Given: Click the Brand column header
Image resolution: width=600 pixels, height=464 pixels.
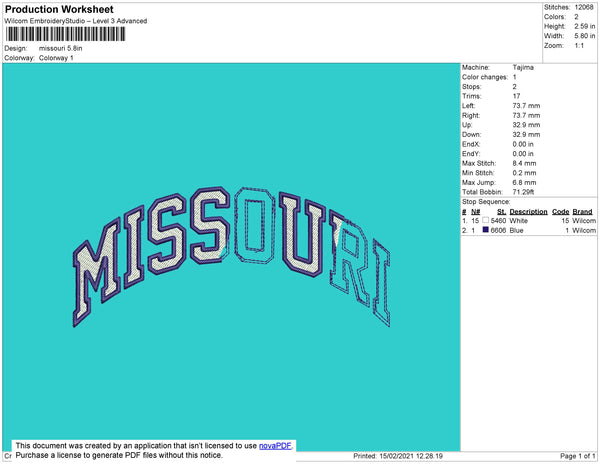Looking at the screenshot, I should coord(582,212).
